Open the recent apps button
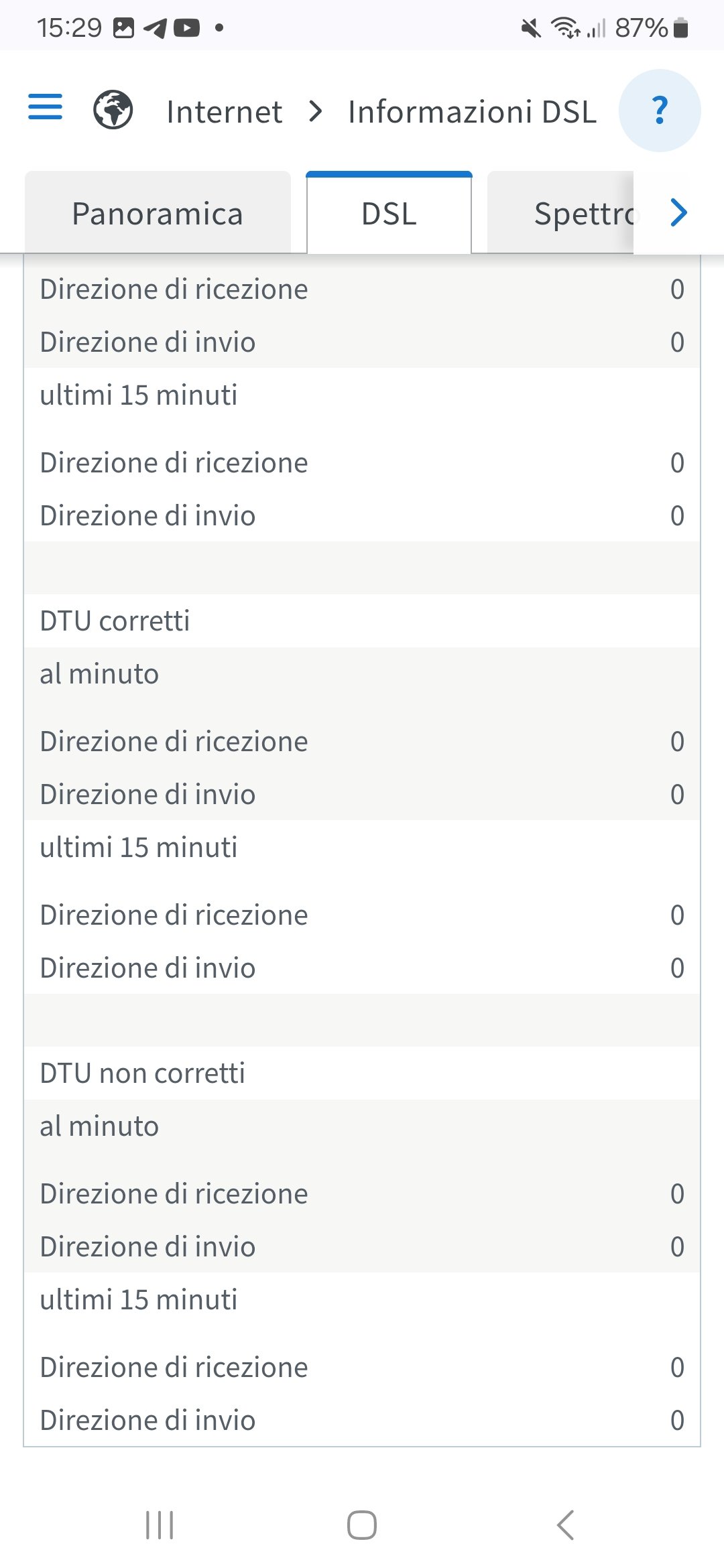 160,1525
